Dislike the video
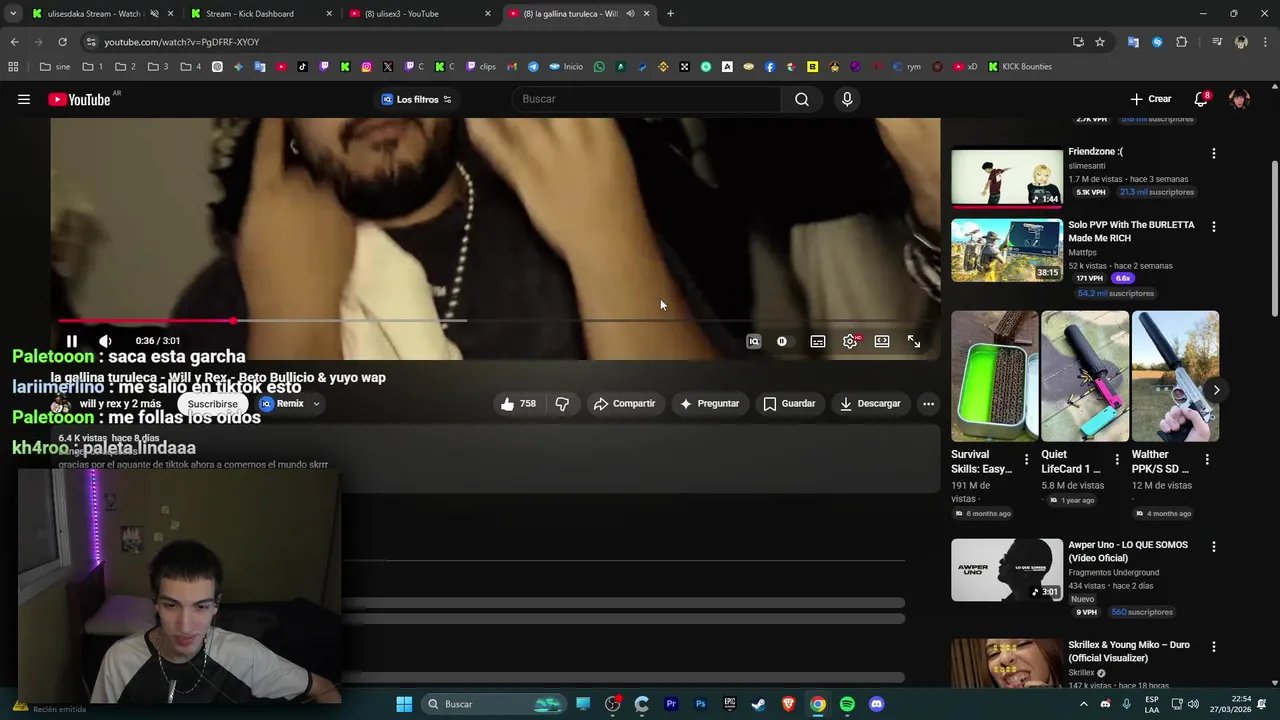 [562, 404]
